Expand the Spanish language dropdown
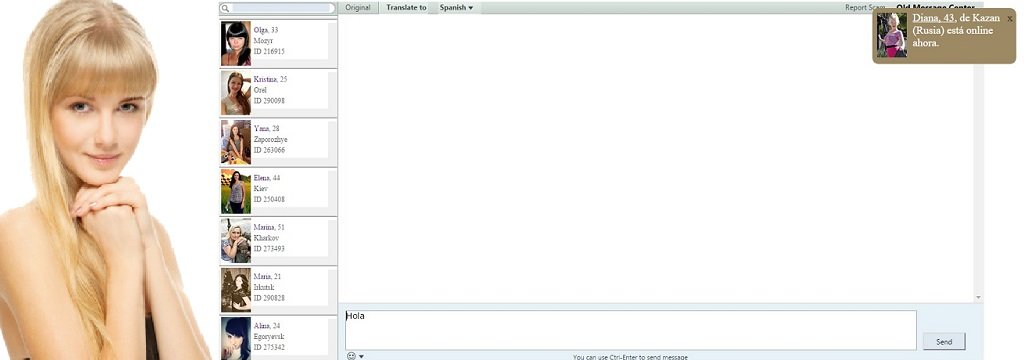Image resolution: width=1024 pixels, height=360 pixels. click(456, 8)
